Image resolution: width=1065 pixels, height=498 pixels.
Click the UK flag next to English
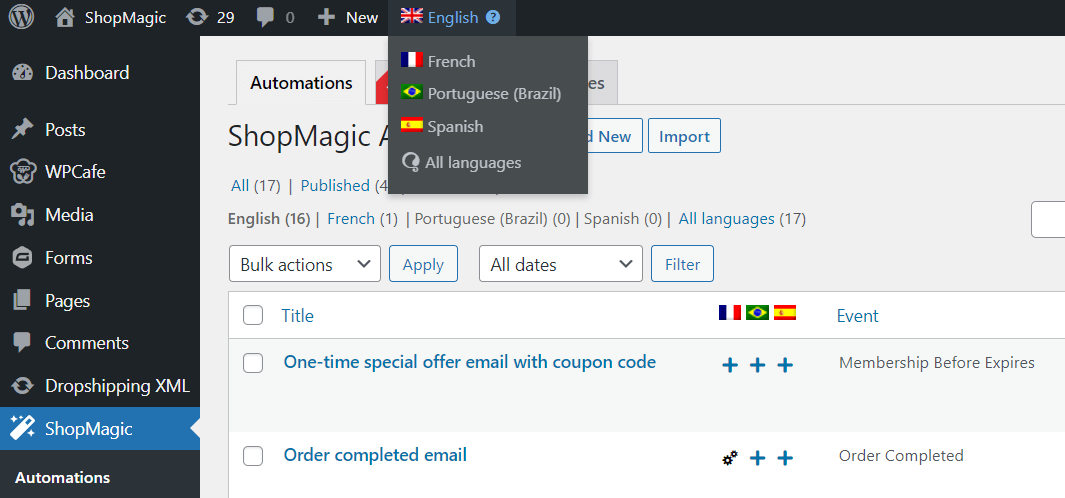[412, 16]
